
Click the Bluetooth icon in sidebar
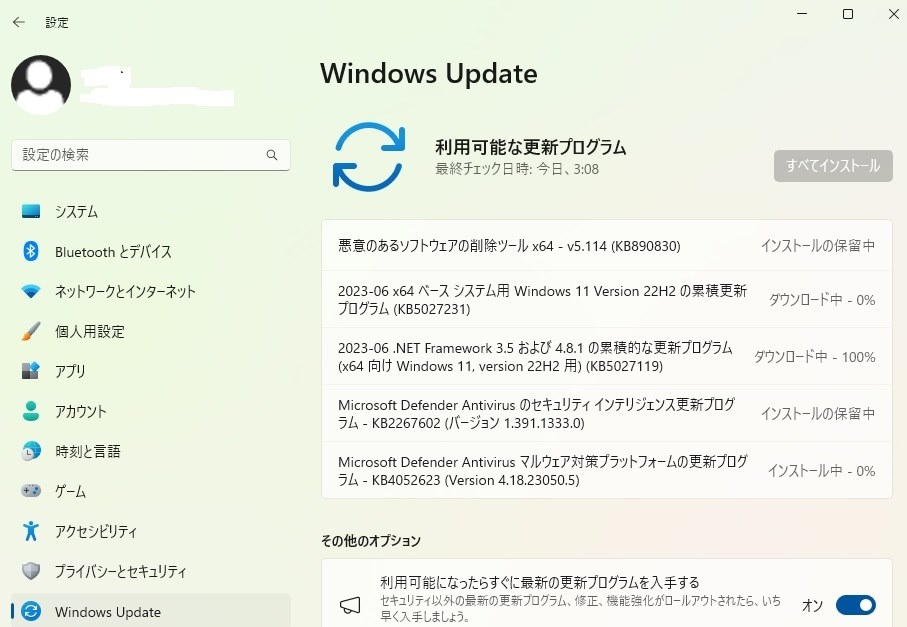pyautogui.click(x=31, y=251)
